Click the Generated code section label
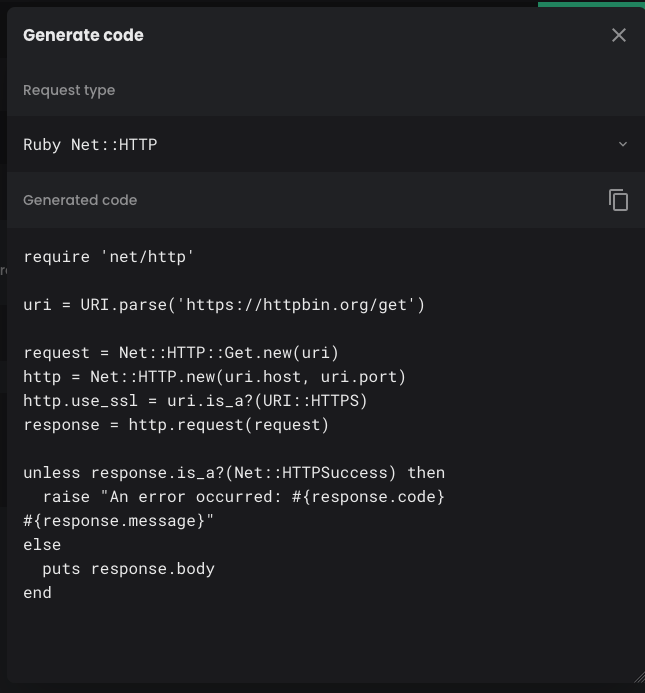The width and height of the screenshot is (645, 693). point(80,200)
